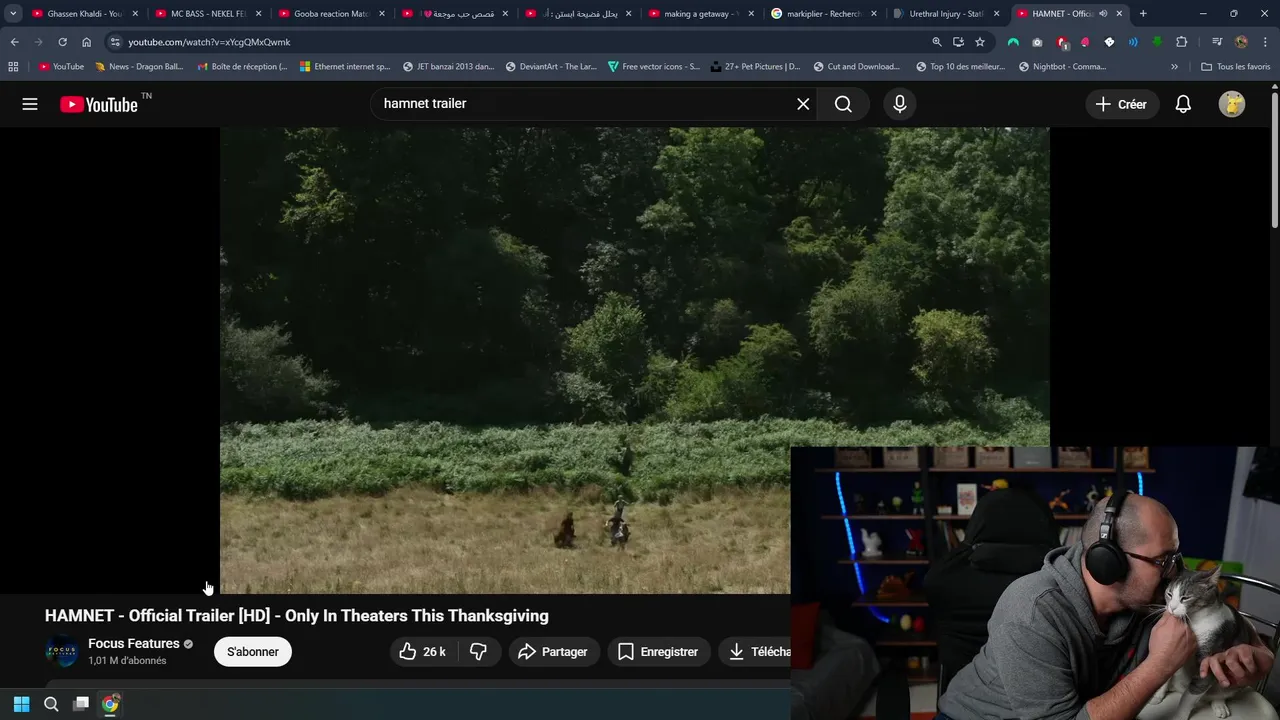Click the browser address bar URL
The height and width of the screenshot is (720, 1280).
tap(209, 42)
